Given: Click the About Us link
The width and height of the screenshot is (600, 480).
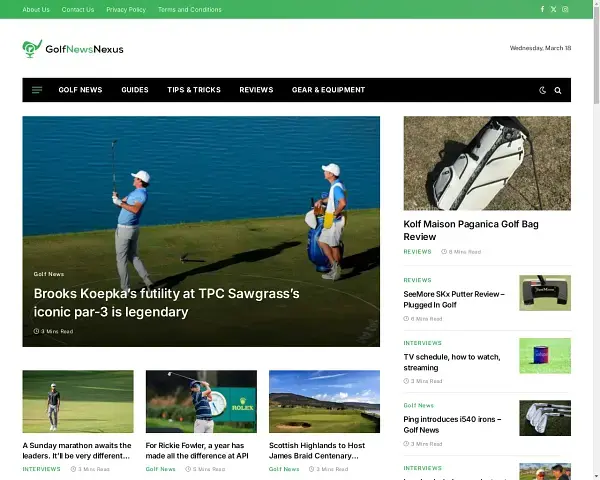Looking at the screenshot, I should 36,9.
